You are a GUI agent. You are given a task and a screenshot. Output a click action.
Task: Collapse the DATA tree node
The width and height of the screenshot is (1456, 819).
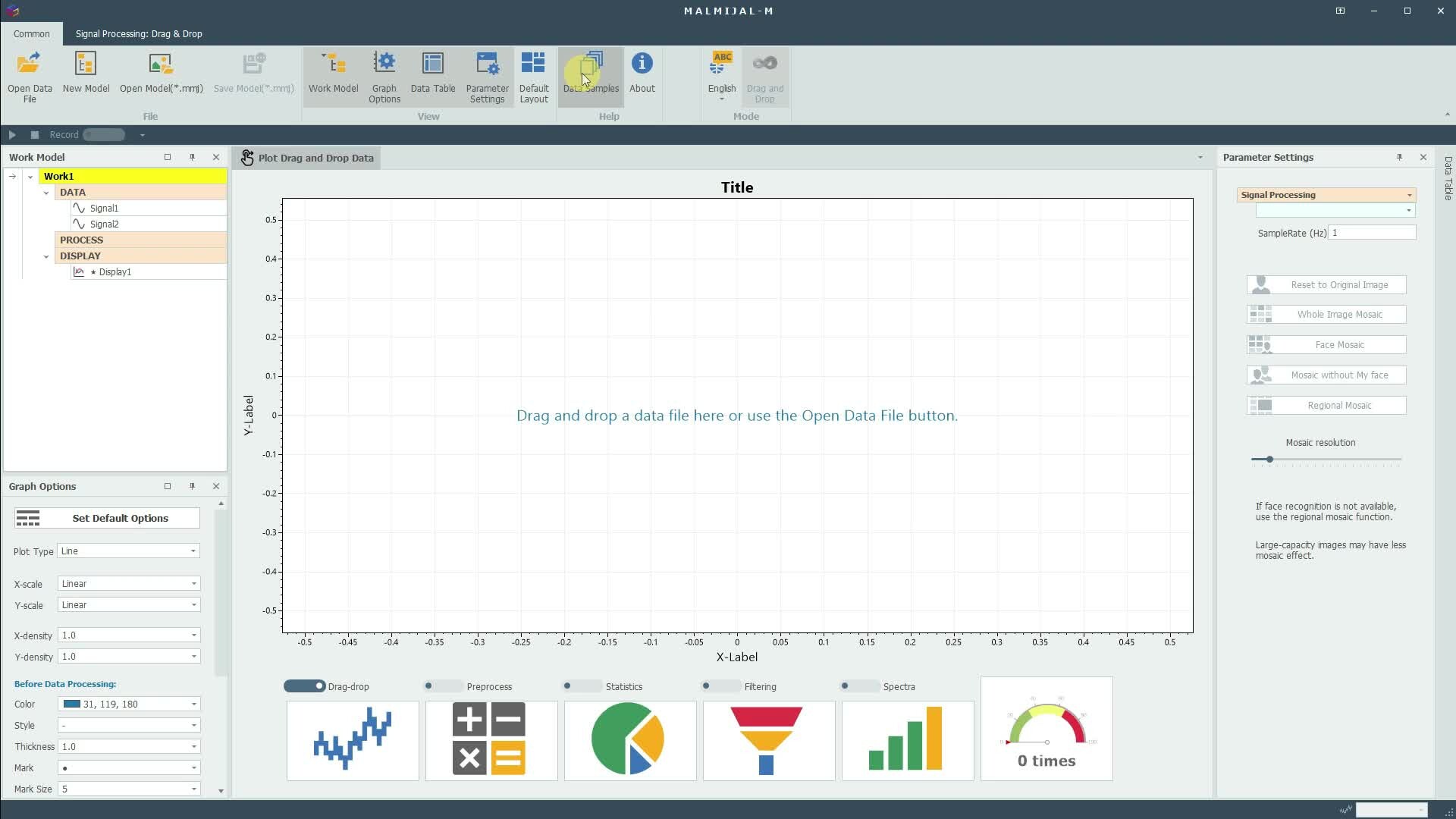coord(46,193)
